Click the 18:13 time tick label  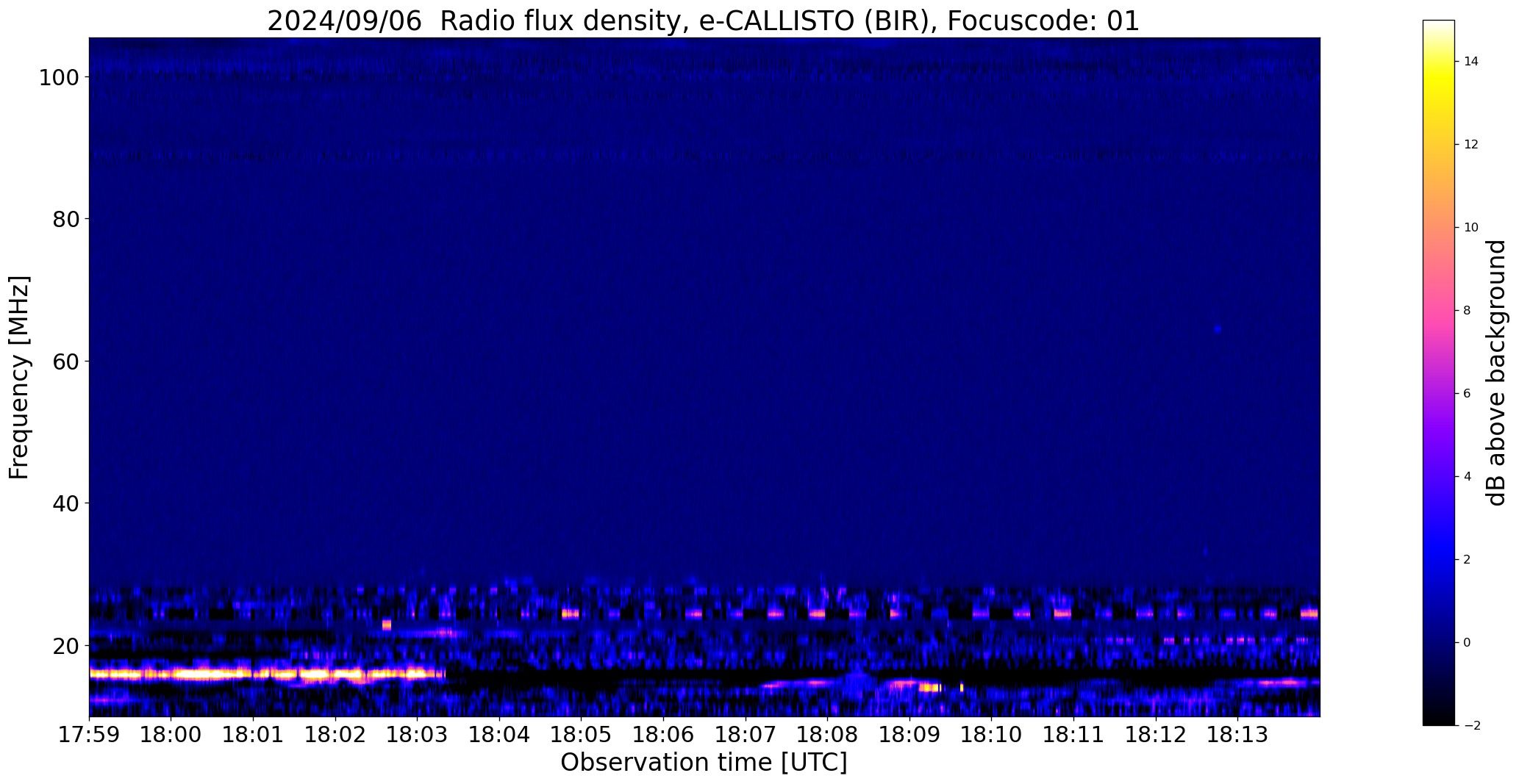[x=1237, y=735]
